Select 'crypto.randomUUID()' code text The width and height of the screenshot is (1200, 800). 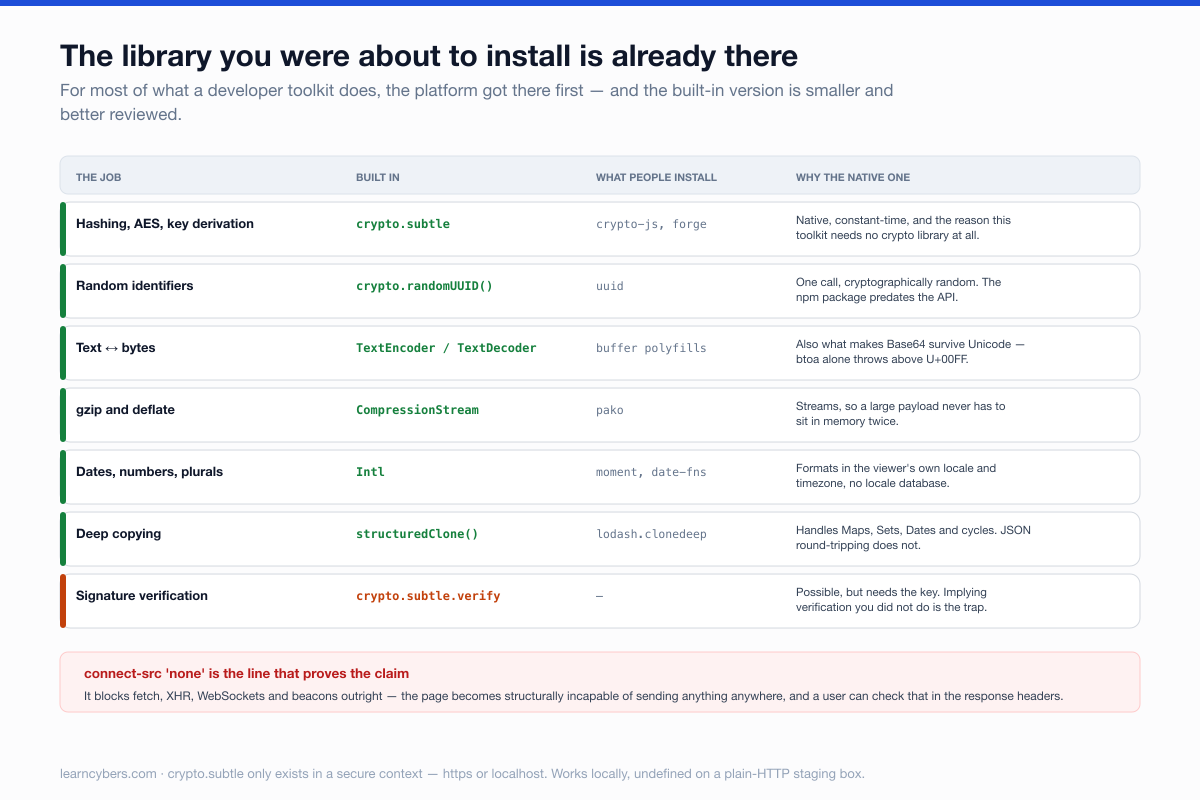[425, 286]
